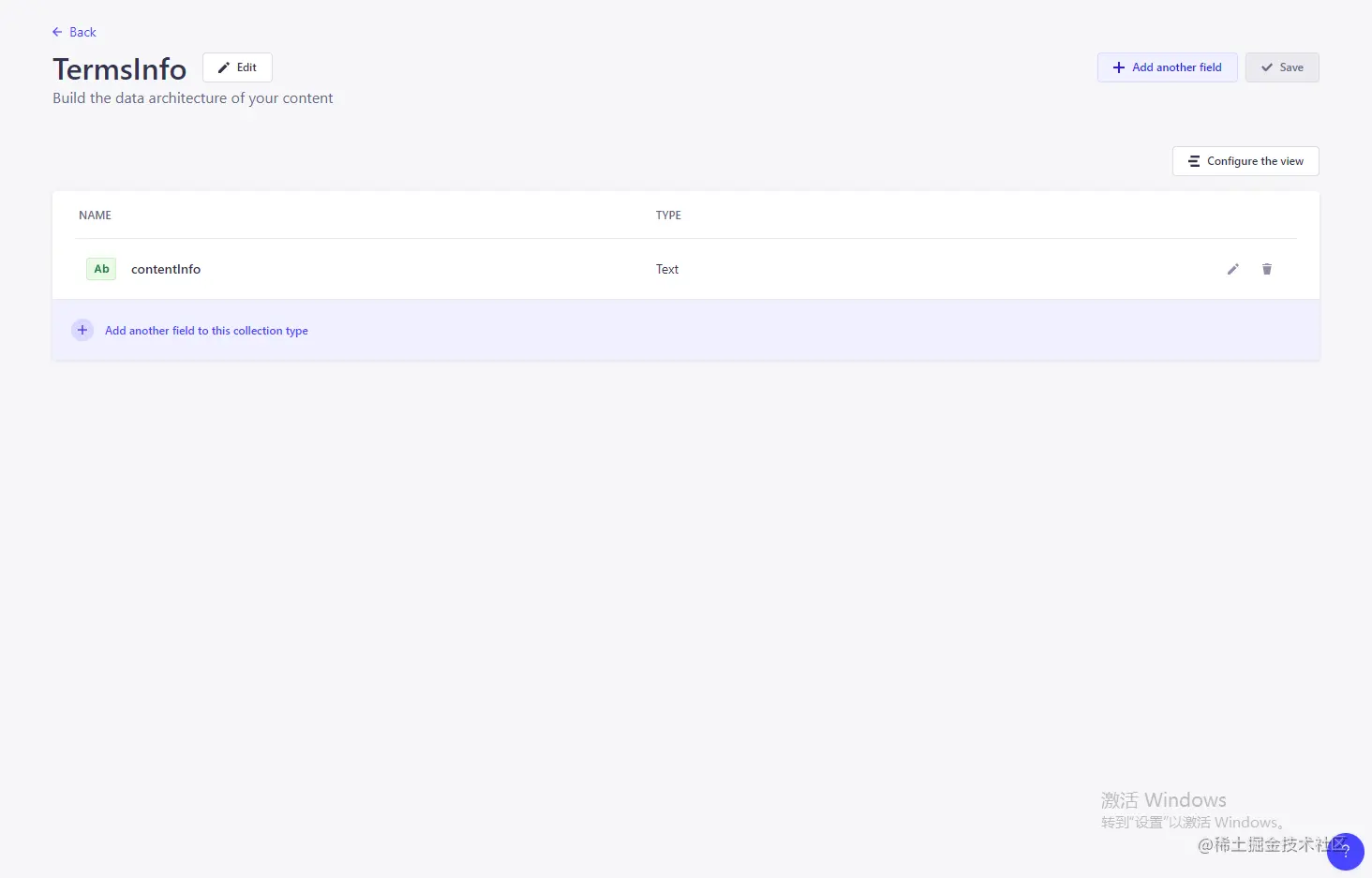Click the TermsInfo page title
The image size is (1372, 878).
pyautogui.click(x=120, y=68)
